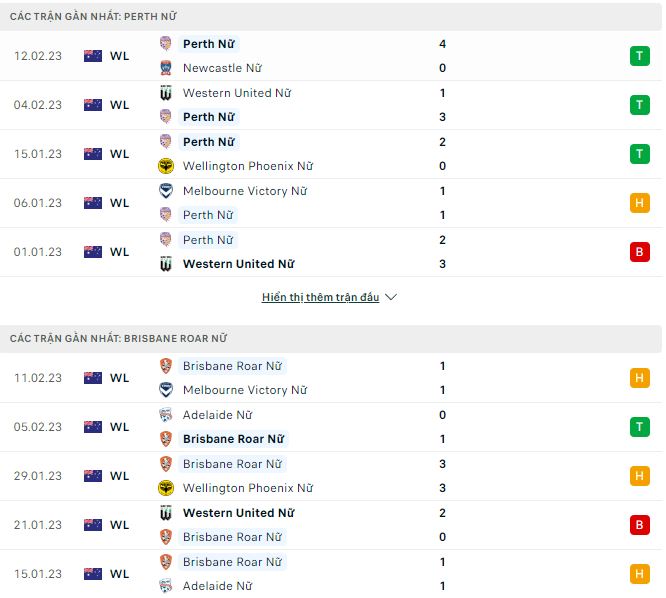Click Perth Nữ name in 06.01.23 match

click(x=208, y=215)
